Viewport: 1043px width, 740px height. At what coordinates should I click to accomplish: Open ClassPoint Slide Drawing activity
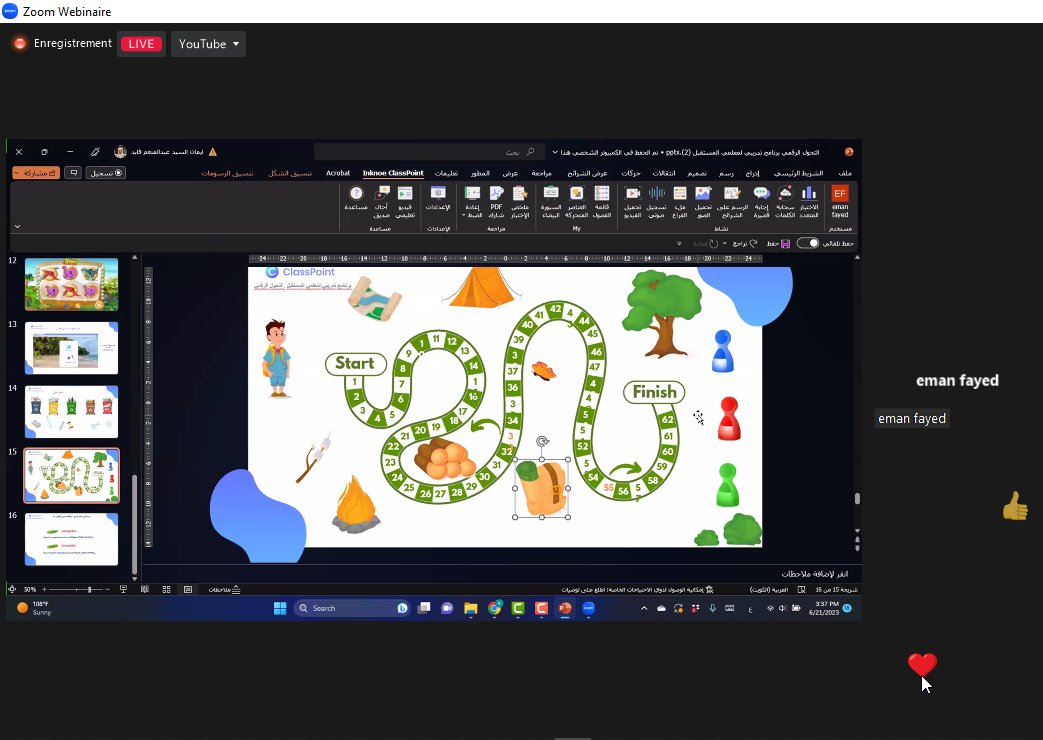pyautogui.click(x=732, y=201)
